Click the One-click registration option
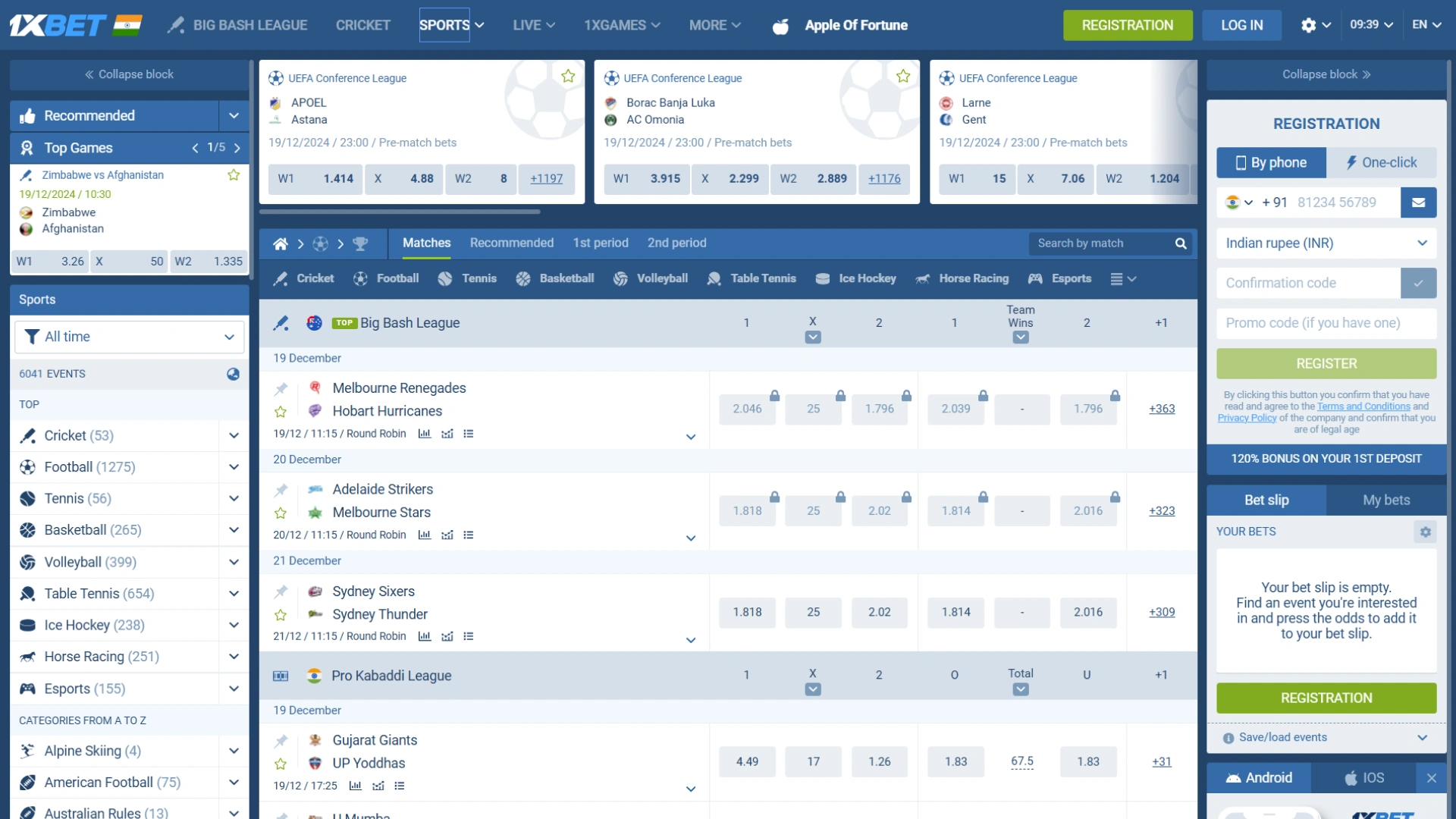1456x819 pixels. (1383, 162)
